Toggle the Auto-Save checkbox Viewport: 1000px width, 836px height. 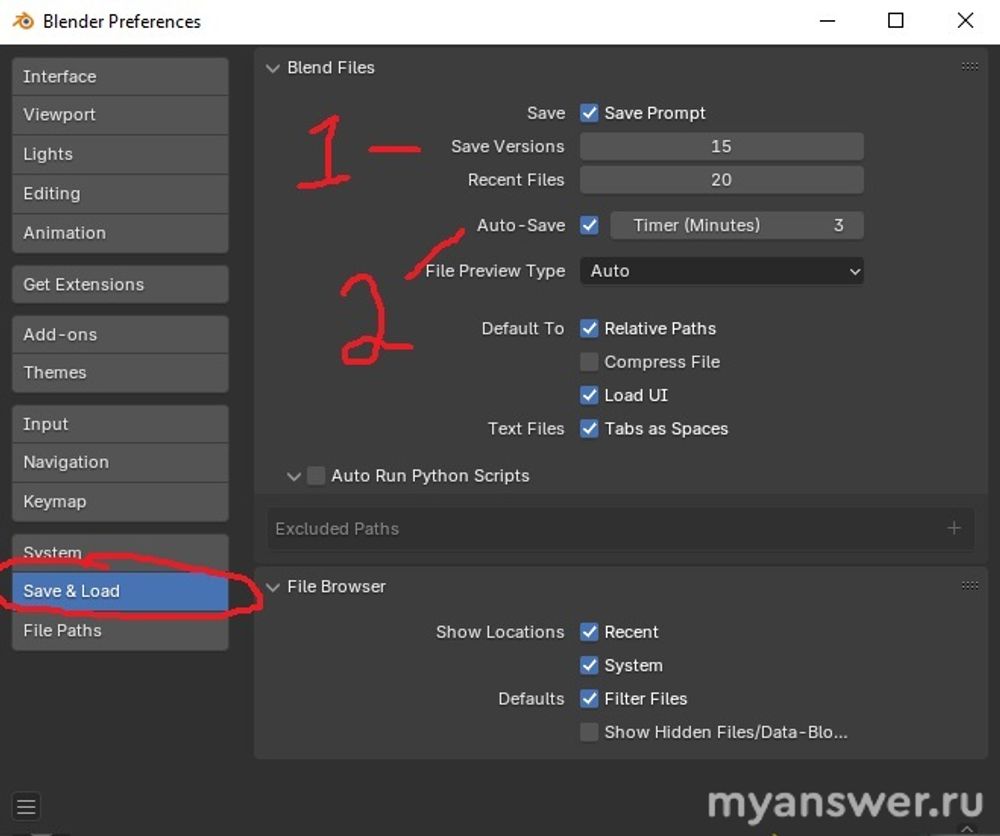589,225
